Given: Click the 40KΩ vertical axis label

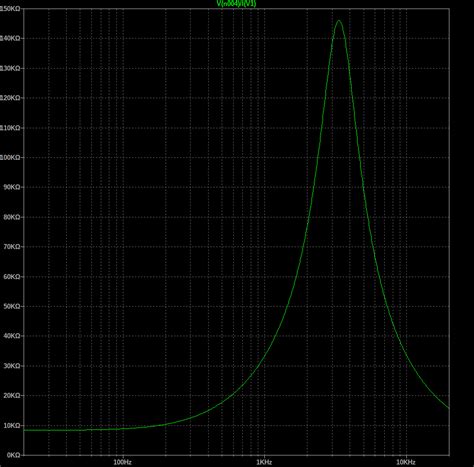Looking at the screenshot, I should [12, 336].
